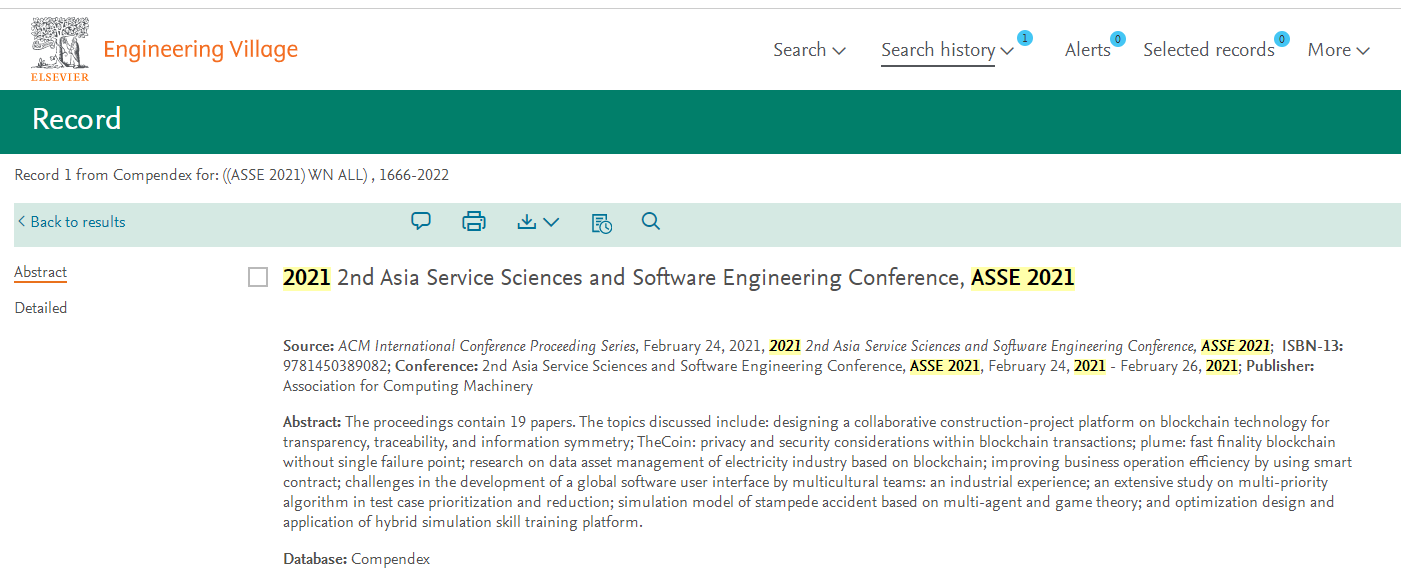The height and width of the screenshot is (580, 1401).
Task: Click the Search history count badge
Action: click(1024, 38)
